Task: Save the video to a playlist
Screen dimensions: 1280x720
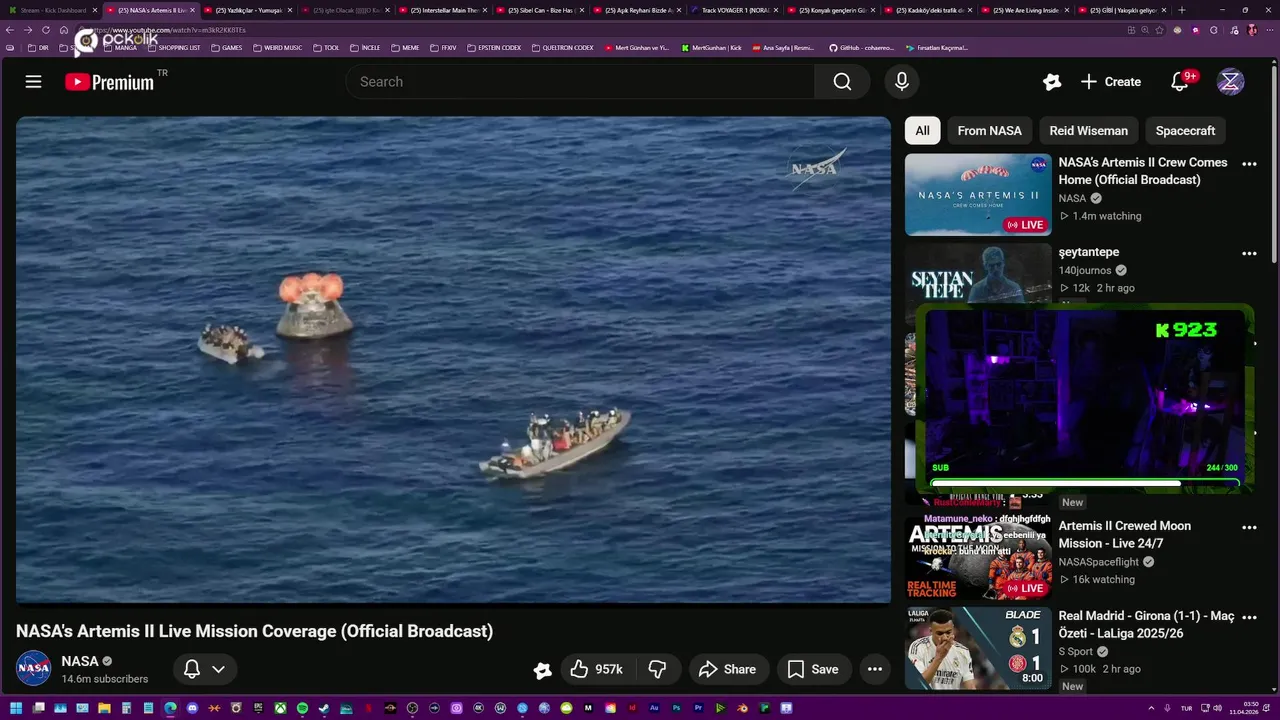Action: pyautogui.click(x=813, y=669)
